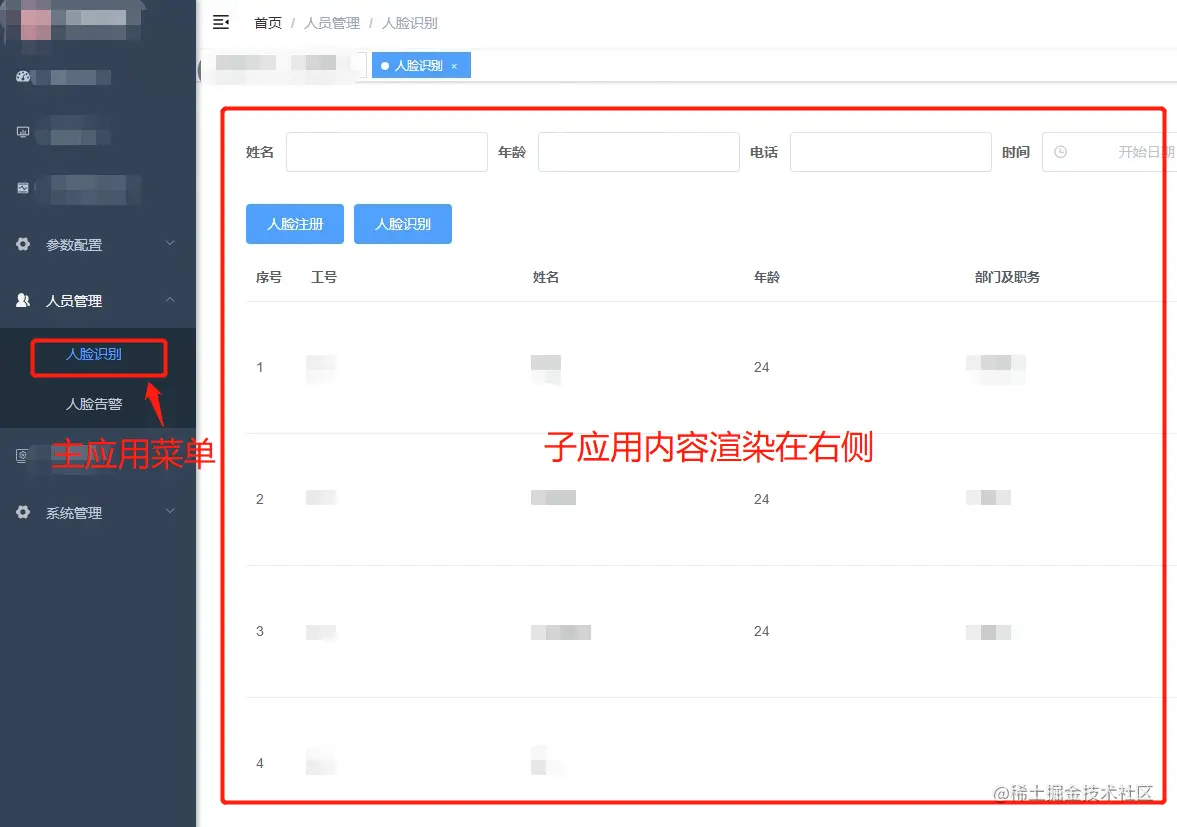Focus the 姓名 input field
This screenshot has width=1177, height=827.
point(387,152)
